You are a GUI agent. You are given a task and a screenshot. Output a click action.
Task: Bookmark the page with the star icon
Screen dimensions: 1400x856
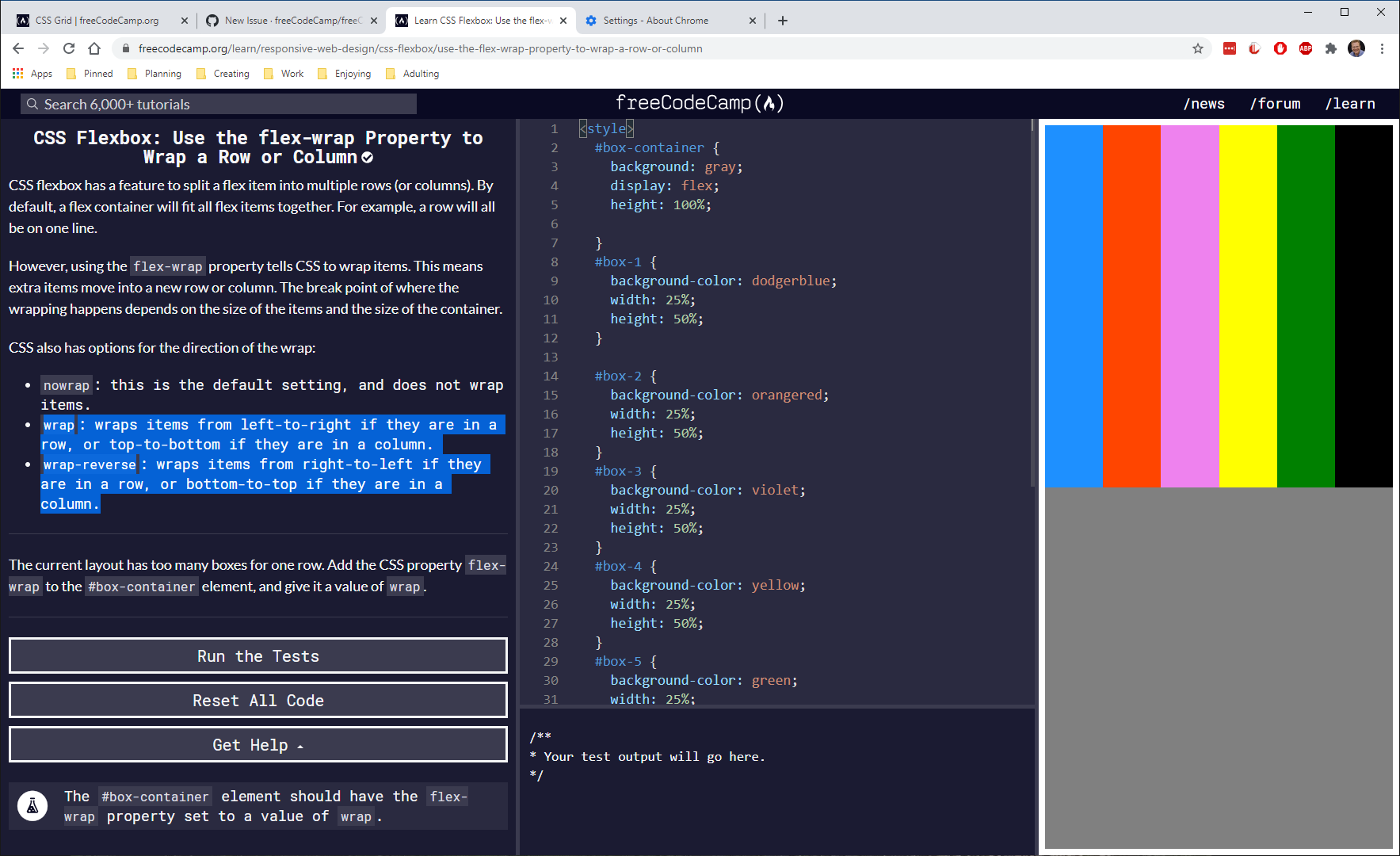pyautogui.click(x=1198, y=48)
